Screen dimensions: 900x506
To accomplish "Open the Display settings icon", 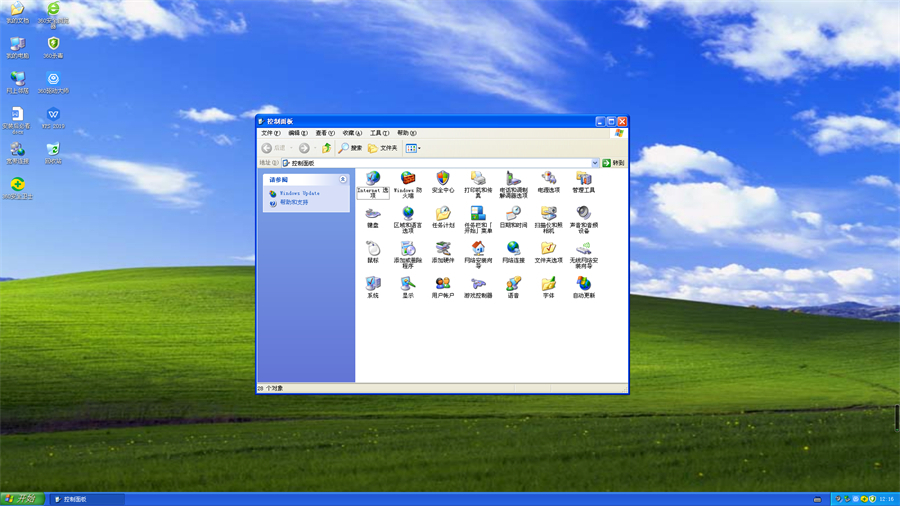I will (408, 287).
